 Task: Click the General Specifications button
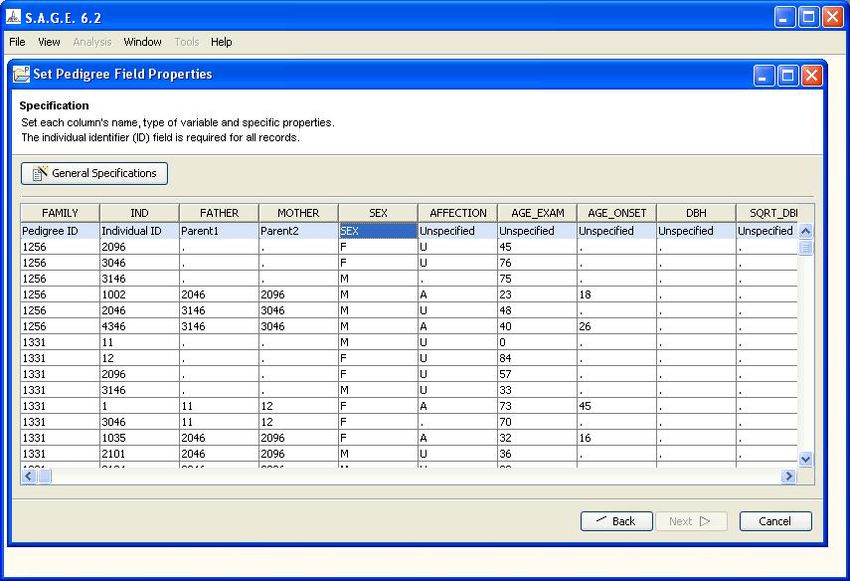pos(95,173)
